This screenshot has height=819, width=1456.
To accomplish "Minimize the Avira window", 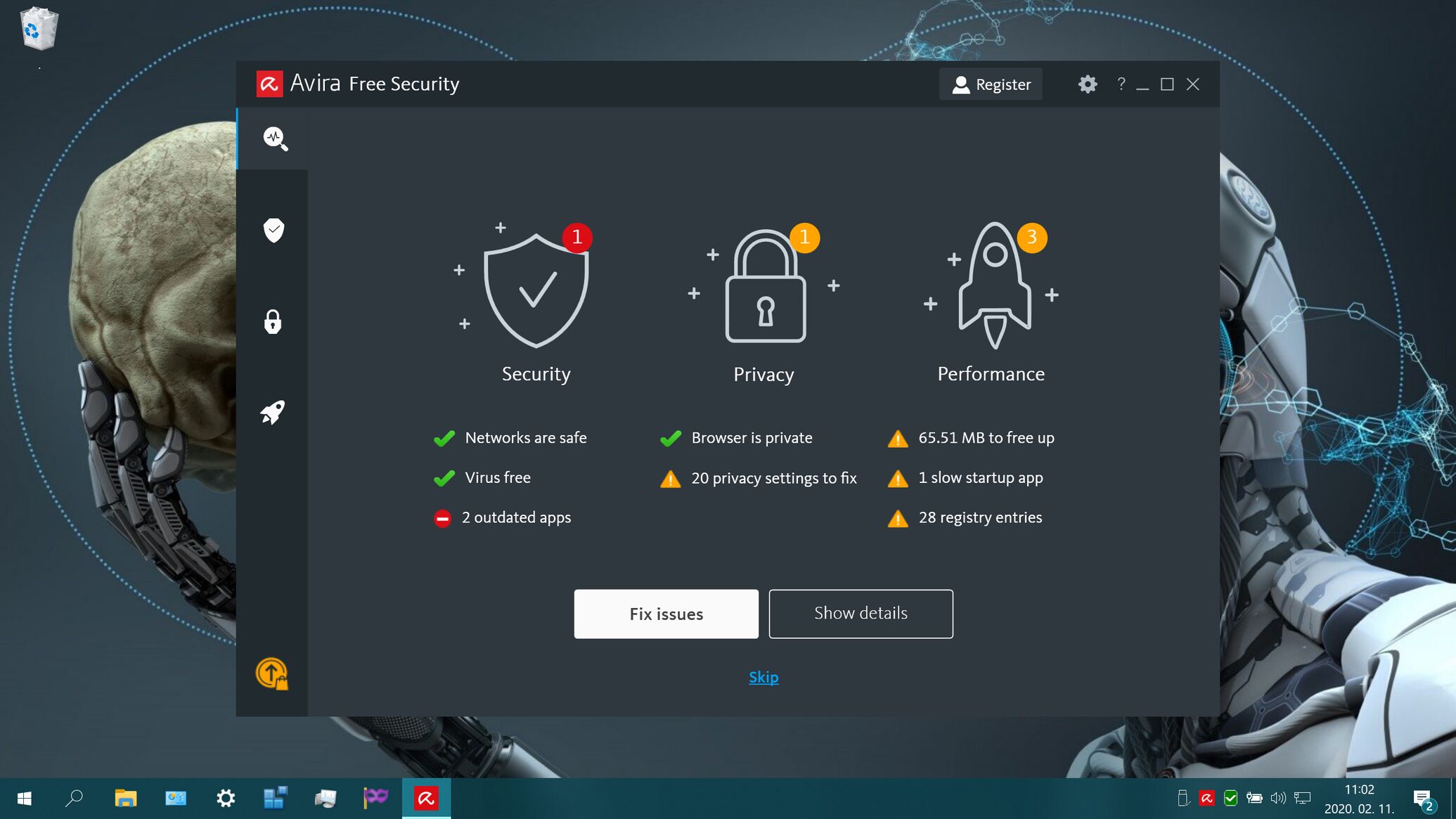I will point(1142,84).
